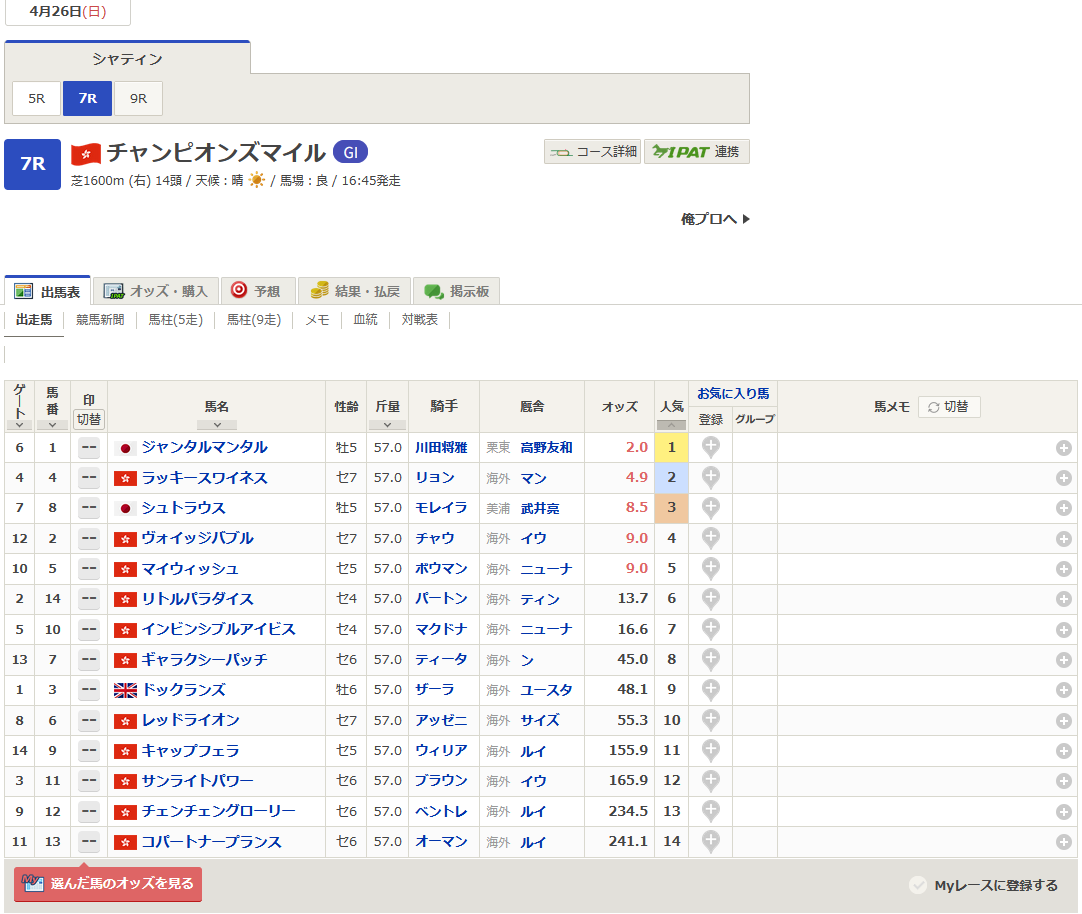This screenshot has height=914, width=1082.
Task: Sort table by 斤量 column arrow
Action: tap(387, 426)
